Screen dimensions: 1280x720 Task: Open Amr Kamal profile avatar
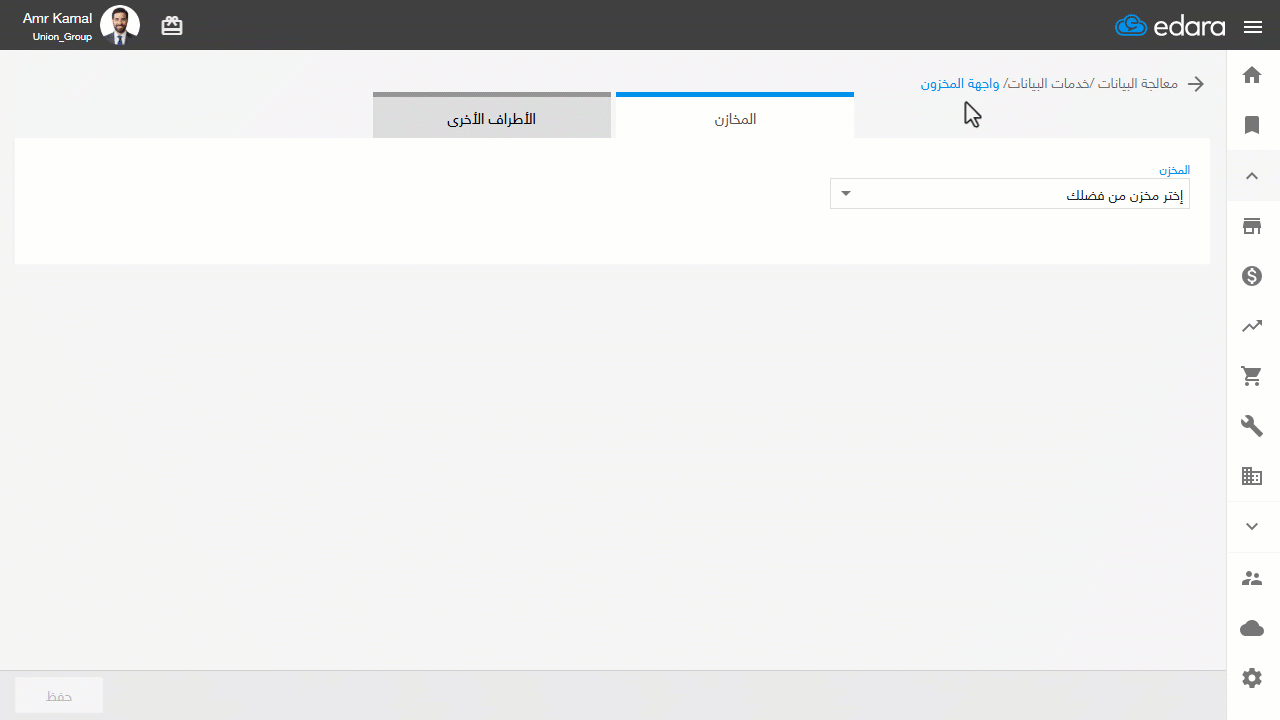coord(120,26)
